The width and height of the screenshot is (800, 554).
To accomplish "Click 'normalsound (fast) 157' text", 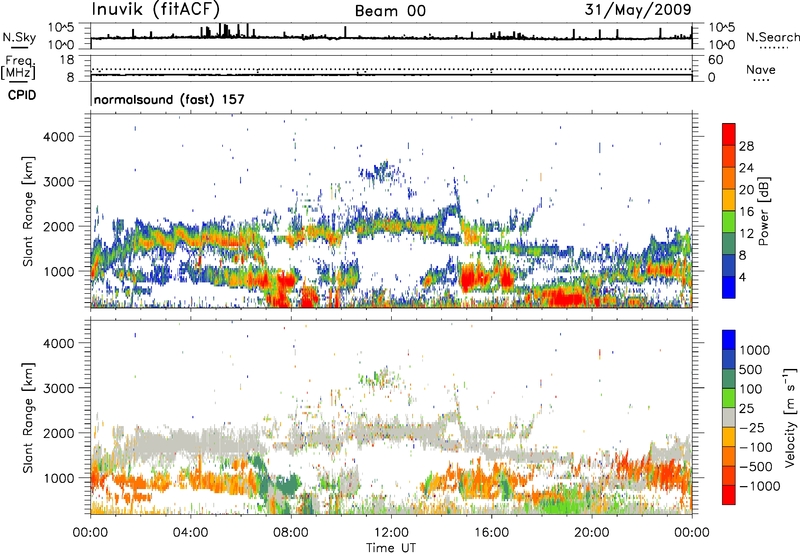I will click(x=169, y=99).
